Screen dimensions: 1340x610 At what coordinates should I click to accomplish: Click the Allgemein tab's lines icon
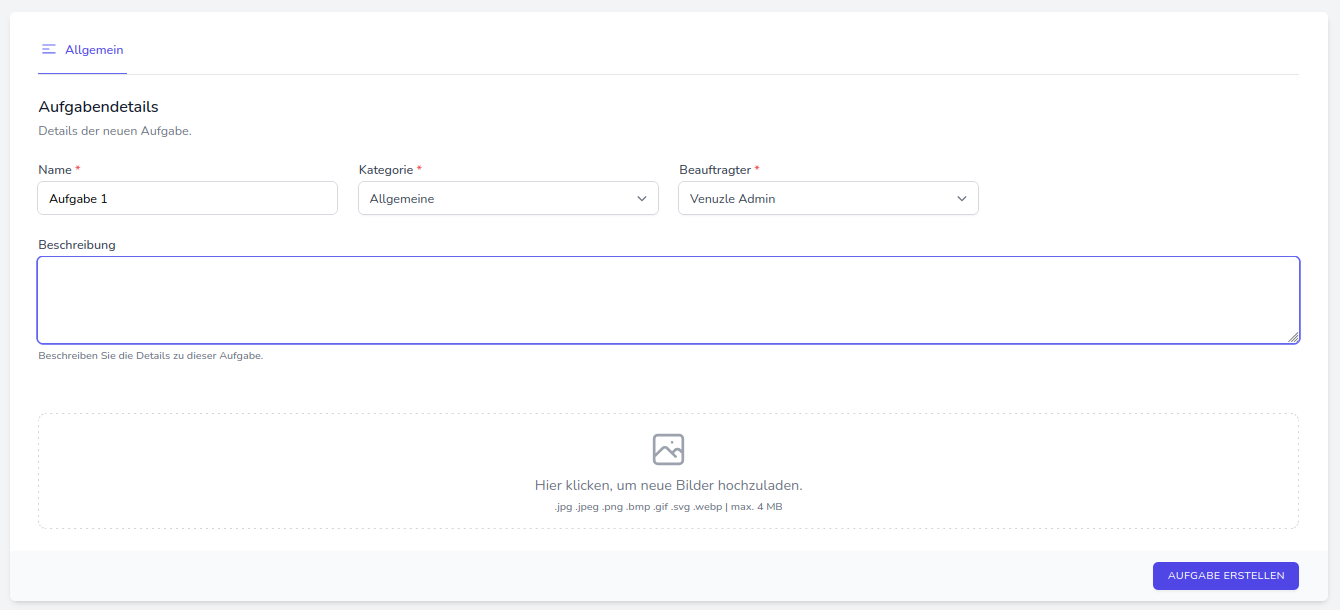pyautogui.click(x=49, y=49)
